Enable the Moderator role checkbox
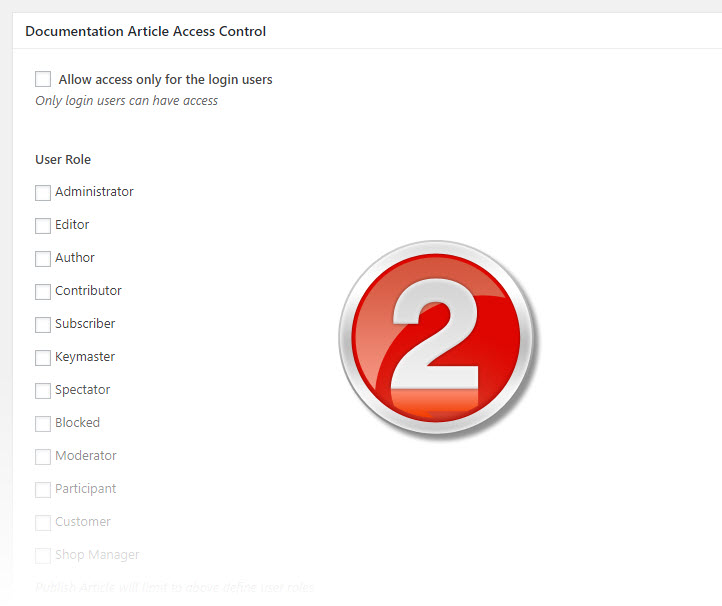This screenshot has width=722, height=606. [x=43, y=457]
